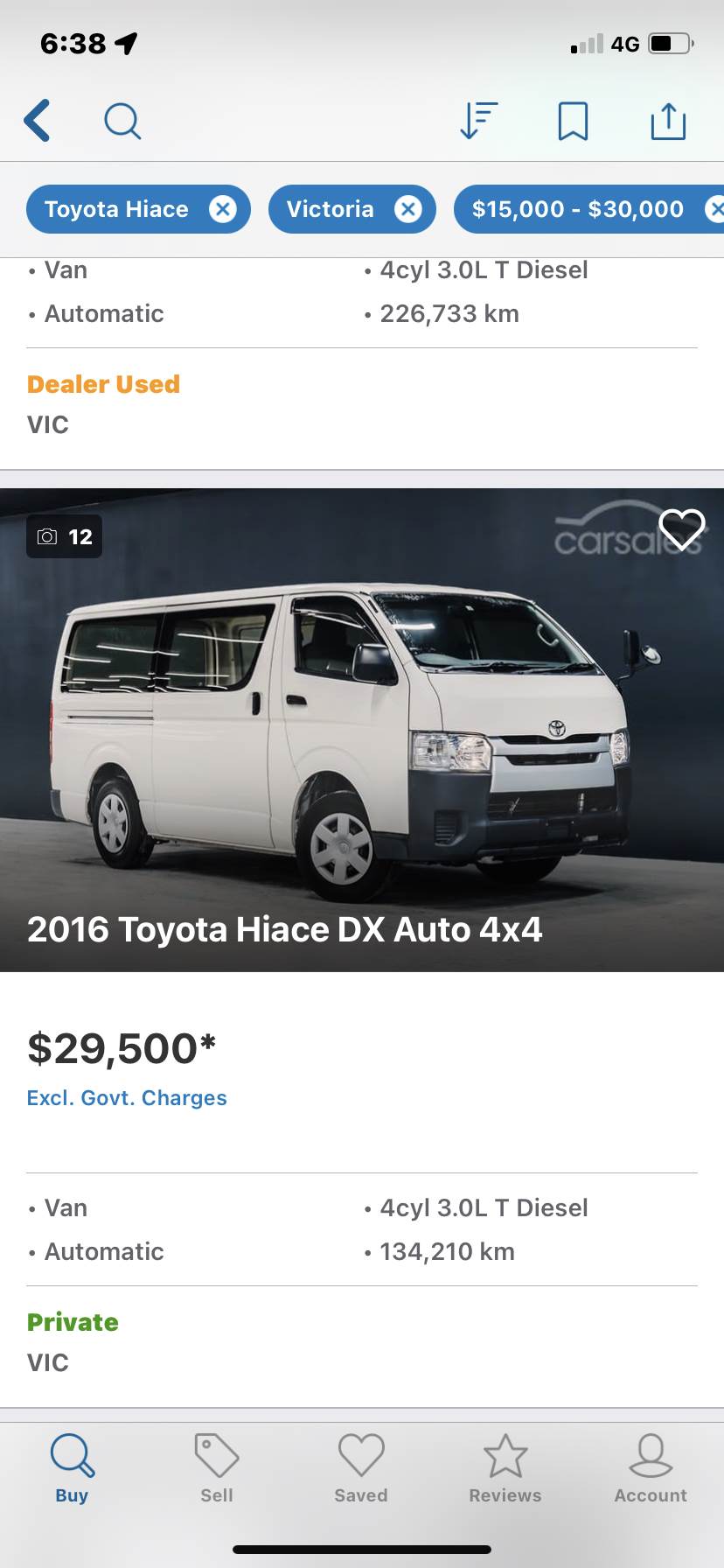
Task: Open the Account tab
Action: tap(651, 1469)
